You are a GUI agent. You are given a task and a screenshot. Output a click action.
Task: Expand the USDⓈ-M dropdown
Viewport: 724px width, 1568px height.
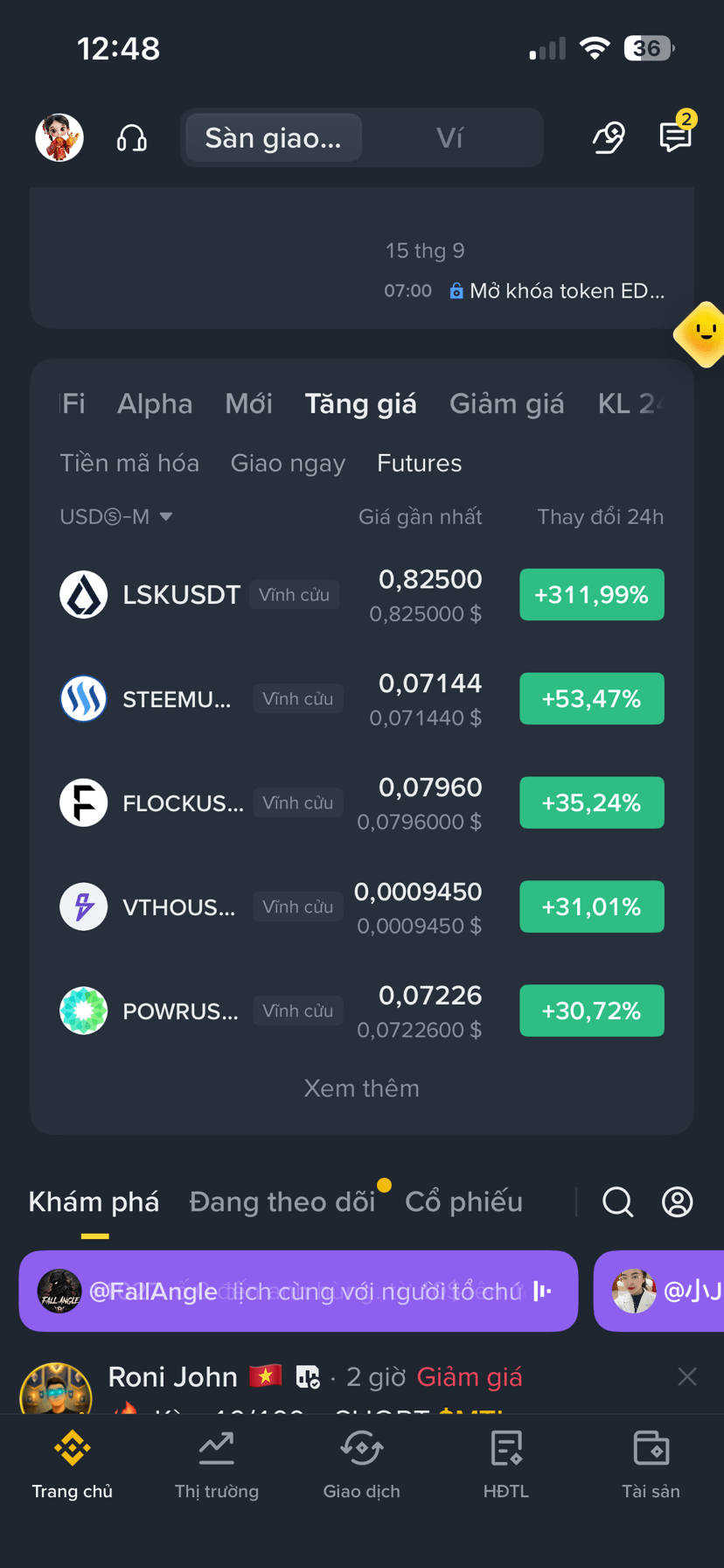115,516
